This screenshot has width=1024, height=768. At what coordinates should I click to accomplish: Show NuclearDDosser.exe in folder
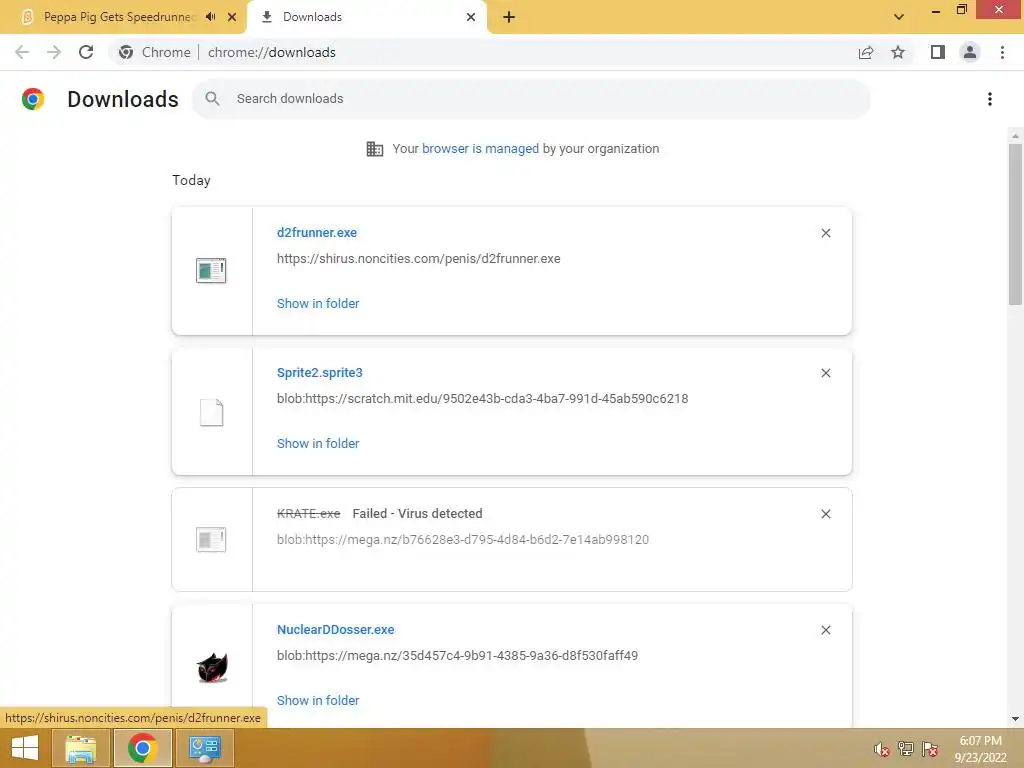[318, 700]
